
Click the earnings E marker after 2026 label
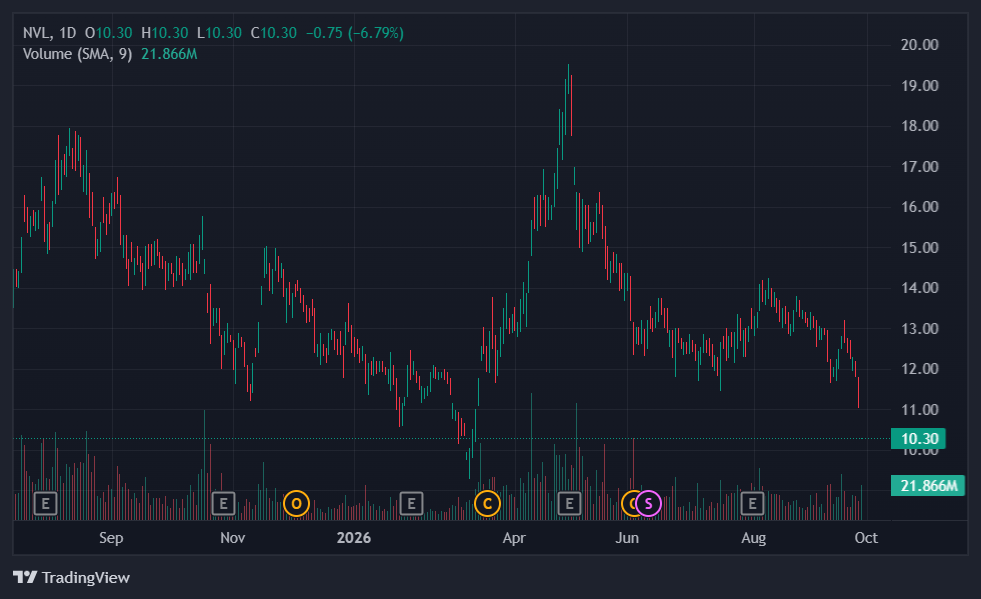point(411,503)
